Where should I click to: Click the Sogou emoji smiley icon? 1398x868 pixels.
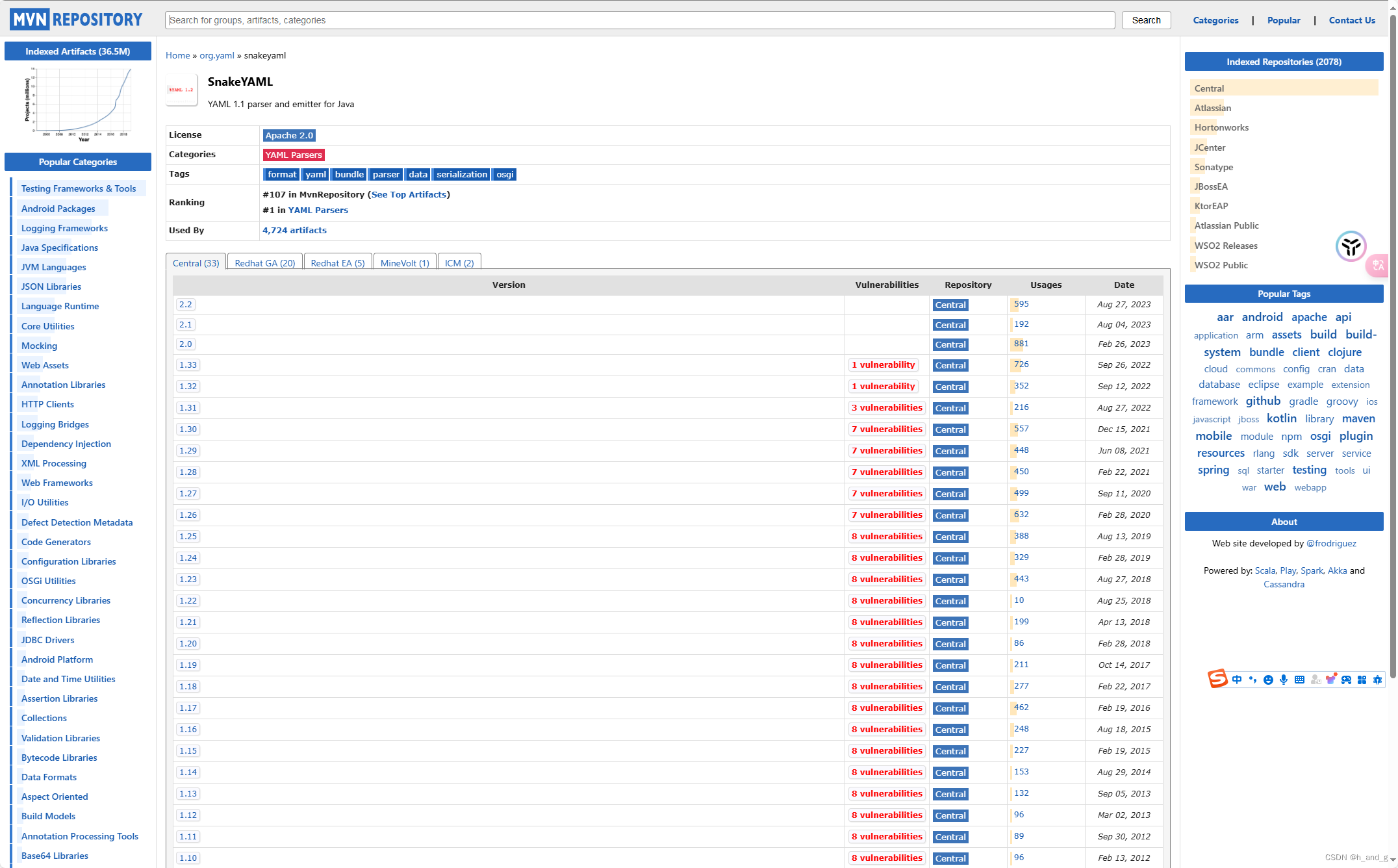1268,680
